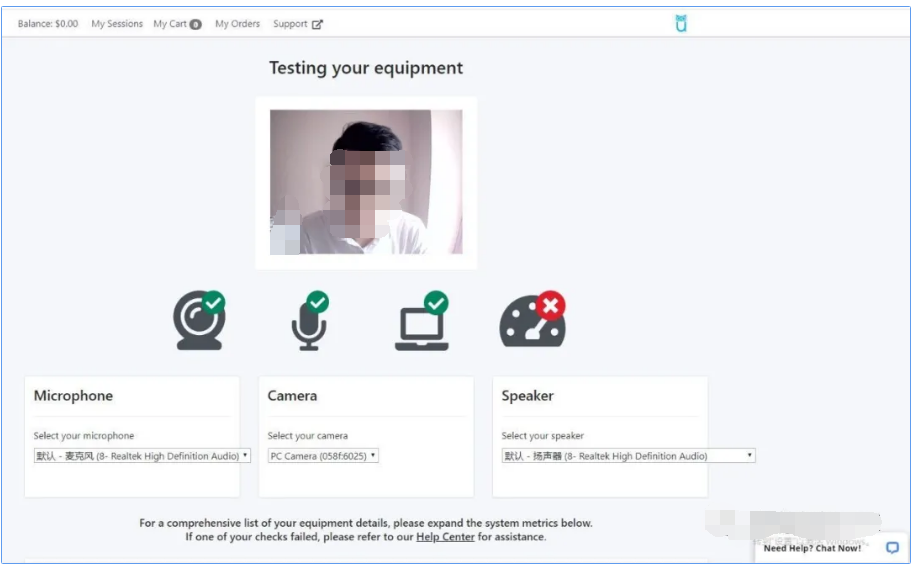
Task: Click the Speaker panel heading
Action: pos(527,396)
